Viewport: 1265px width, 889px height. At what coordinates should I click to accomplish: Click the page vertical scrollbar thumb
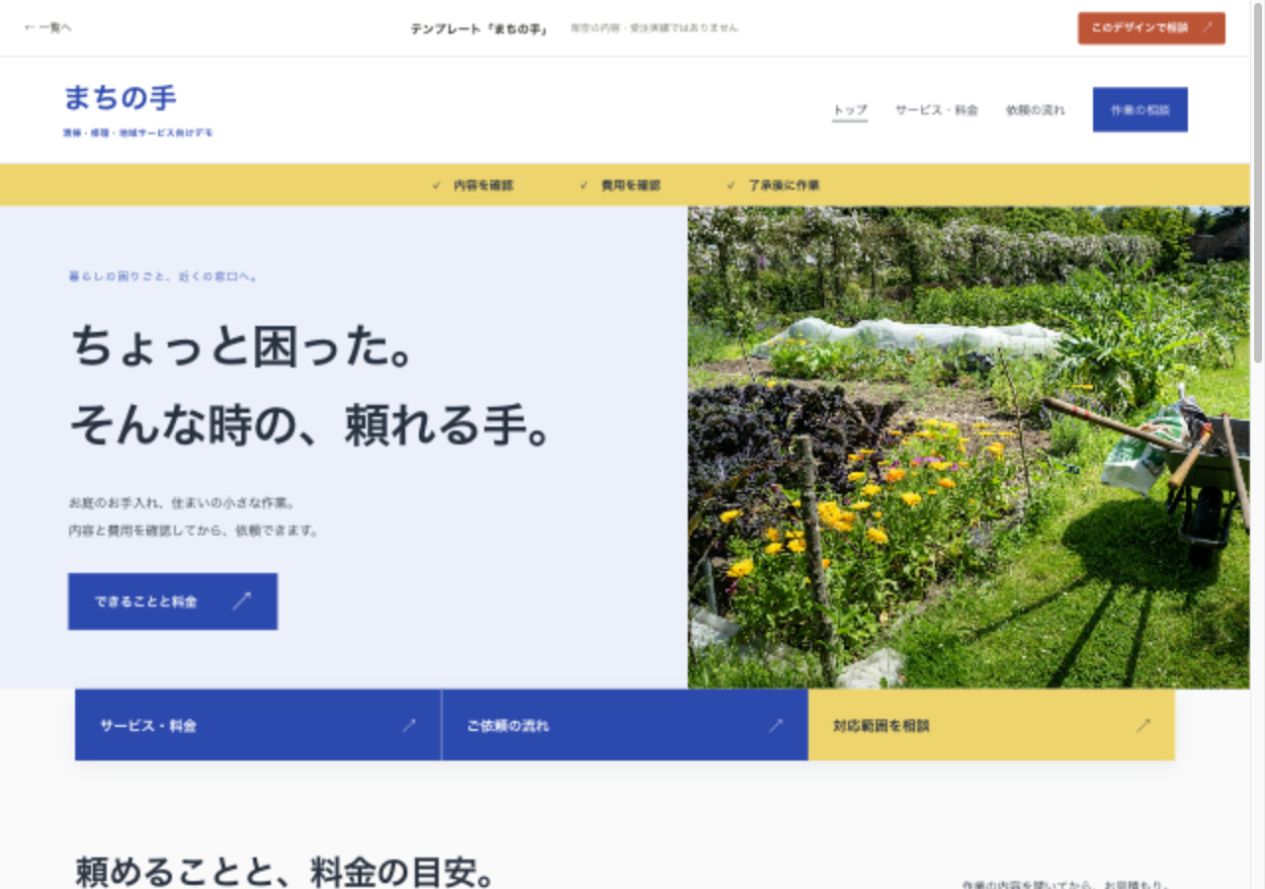click(1257, 183)
